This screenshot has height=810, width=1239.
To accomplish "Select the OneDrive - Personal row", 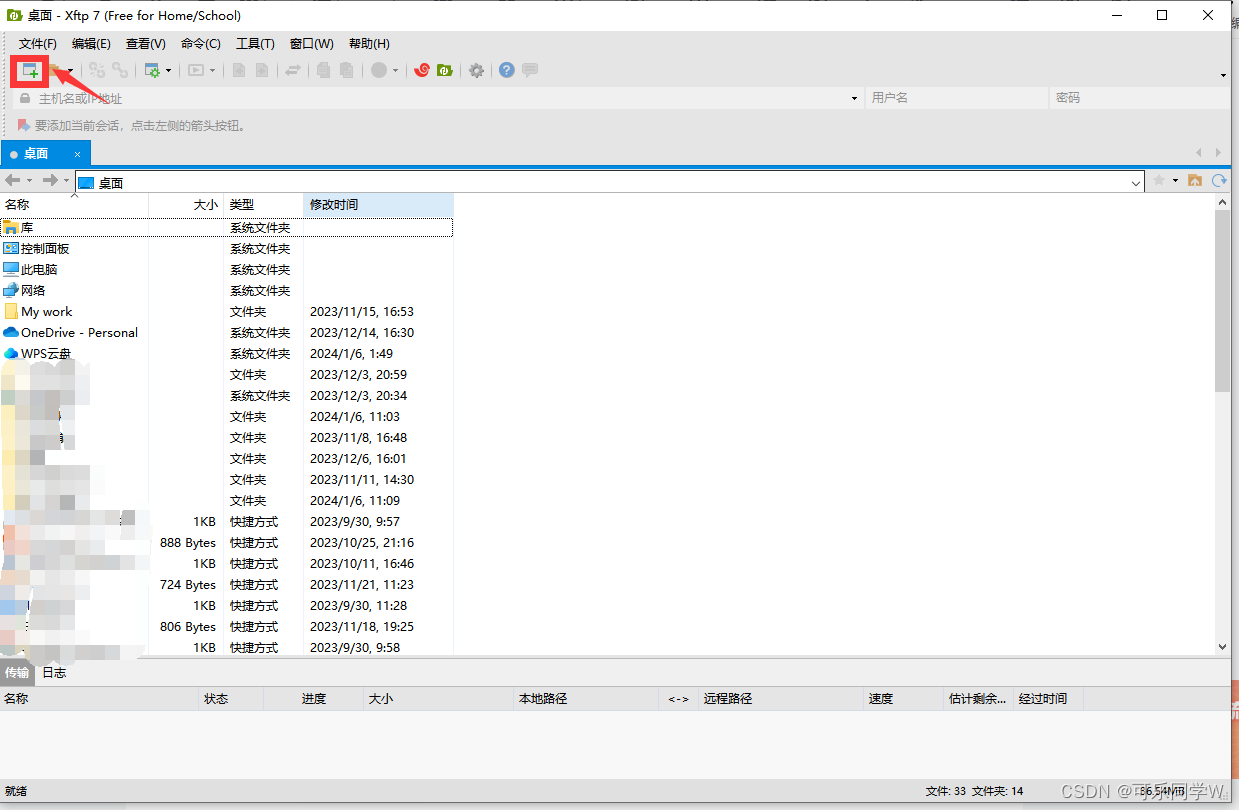I will tap(226, 333).
